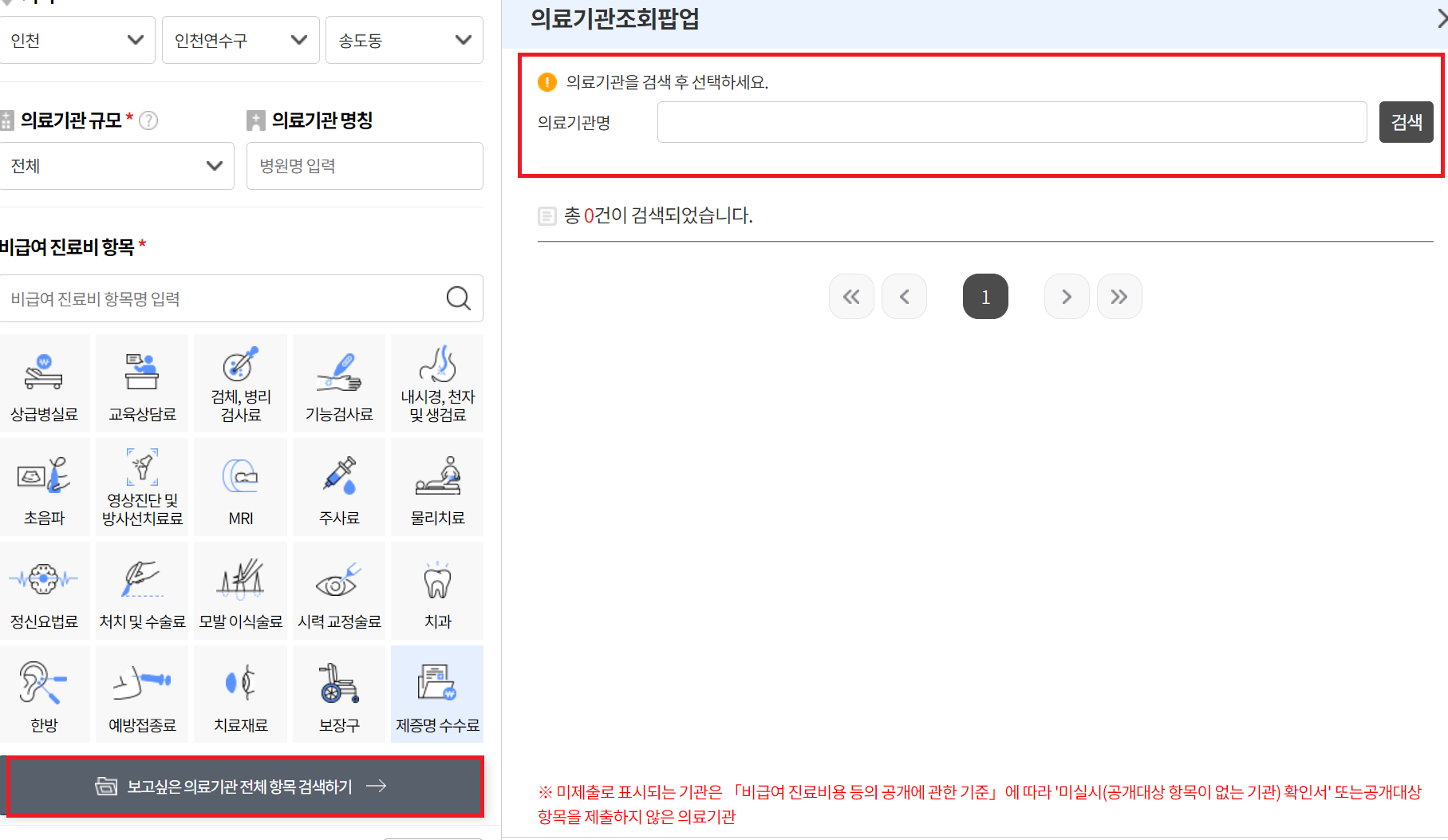This screenshot has height=840, width=1448.
Task: Select the 보장구 wheelchair category icon
Action: tap(338, 693)
